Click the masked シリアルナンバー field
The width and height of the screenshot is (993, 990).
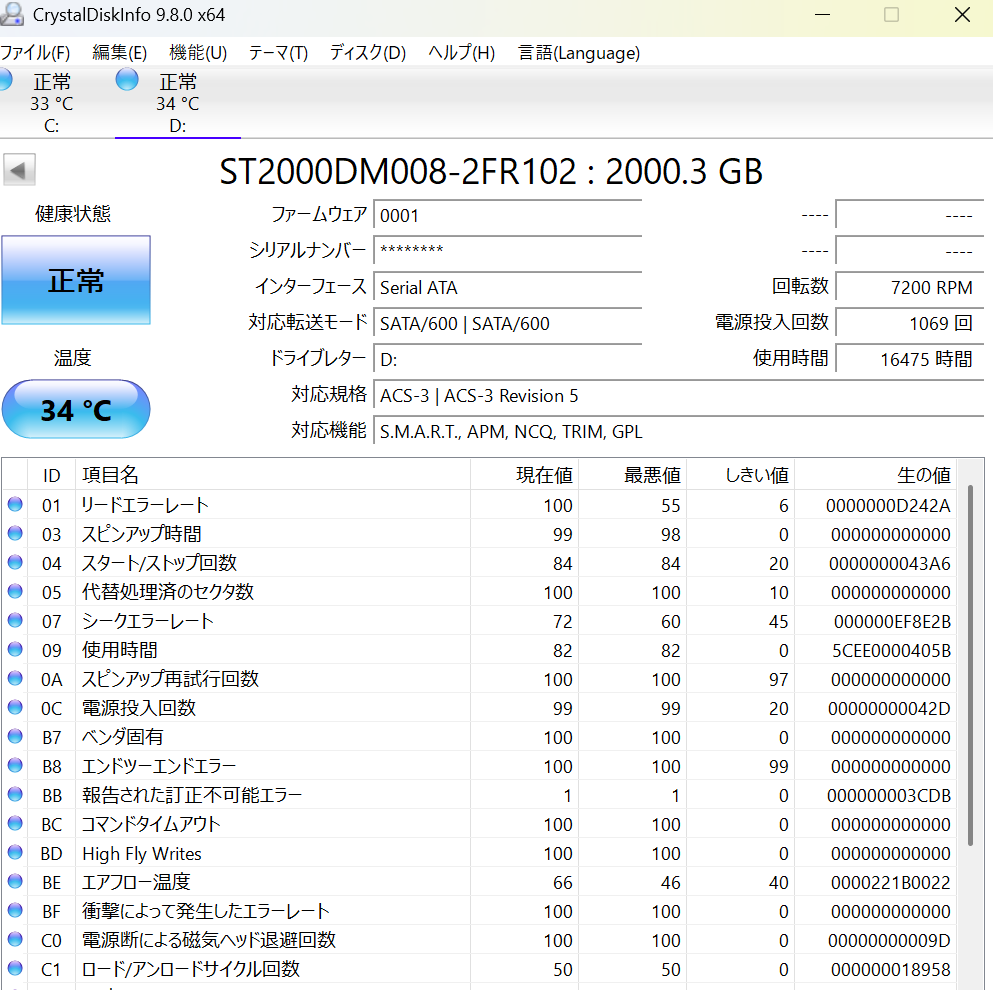click(x=508, y=251)
